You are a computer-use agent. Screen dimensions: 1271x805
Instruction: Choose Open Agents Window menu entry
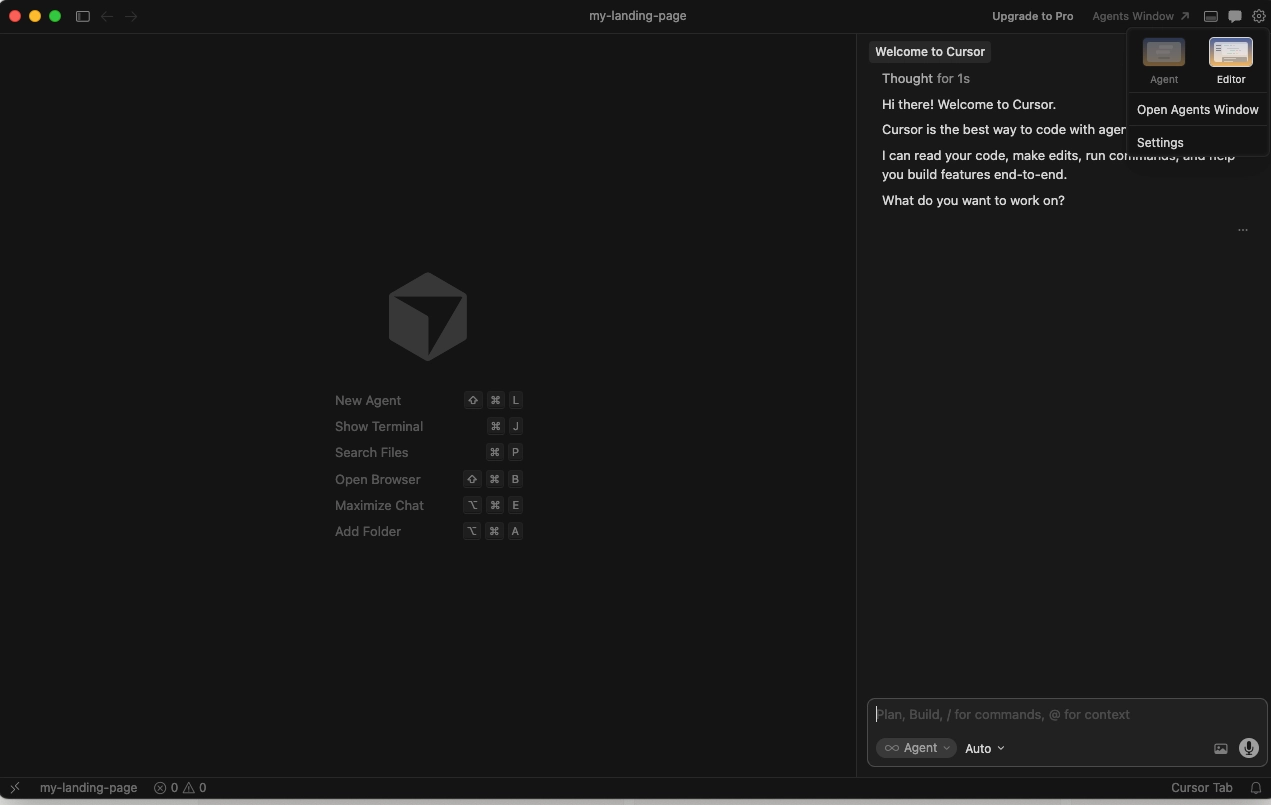coord(1198,110)
